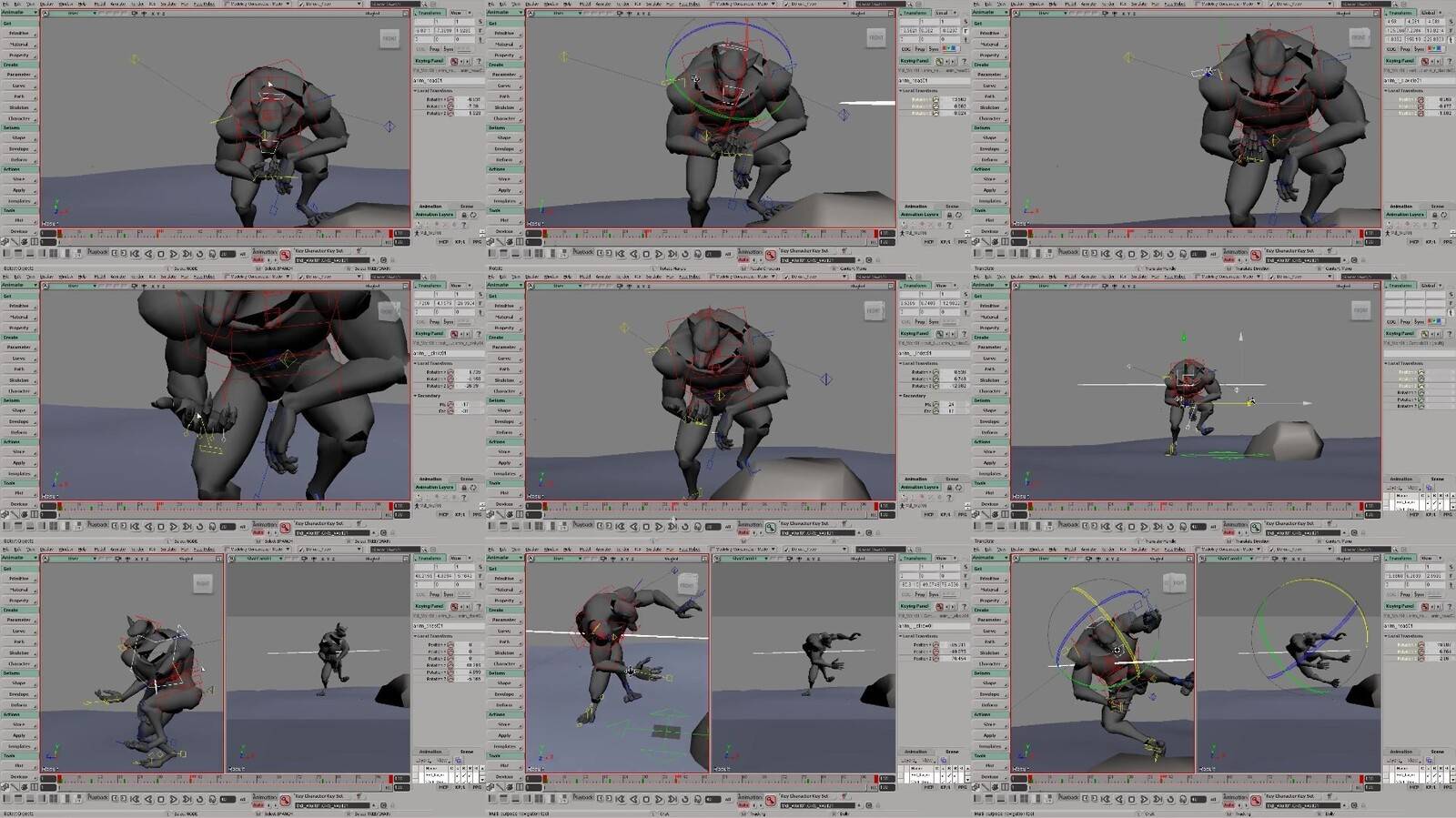
Task: Click the red key icon in the top-left screenshot
Action: tap(285, 255)
